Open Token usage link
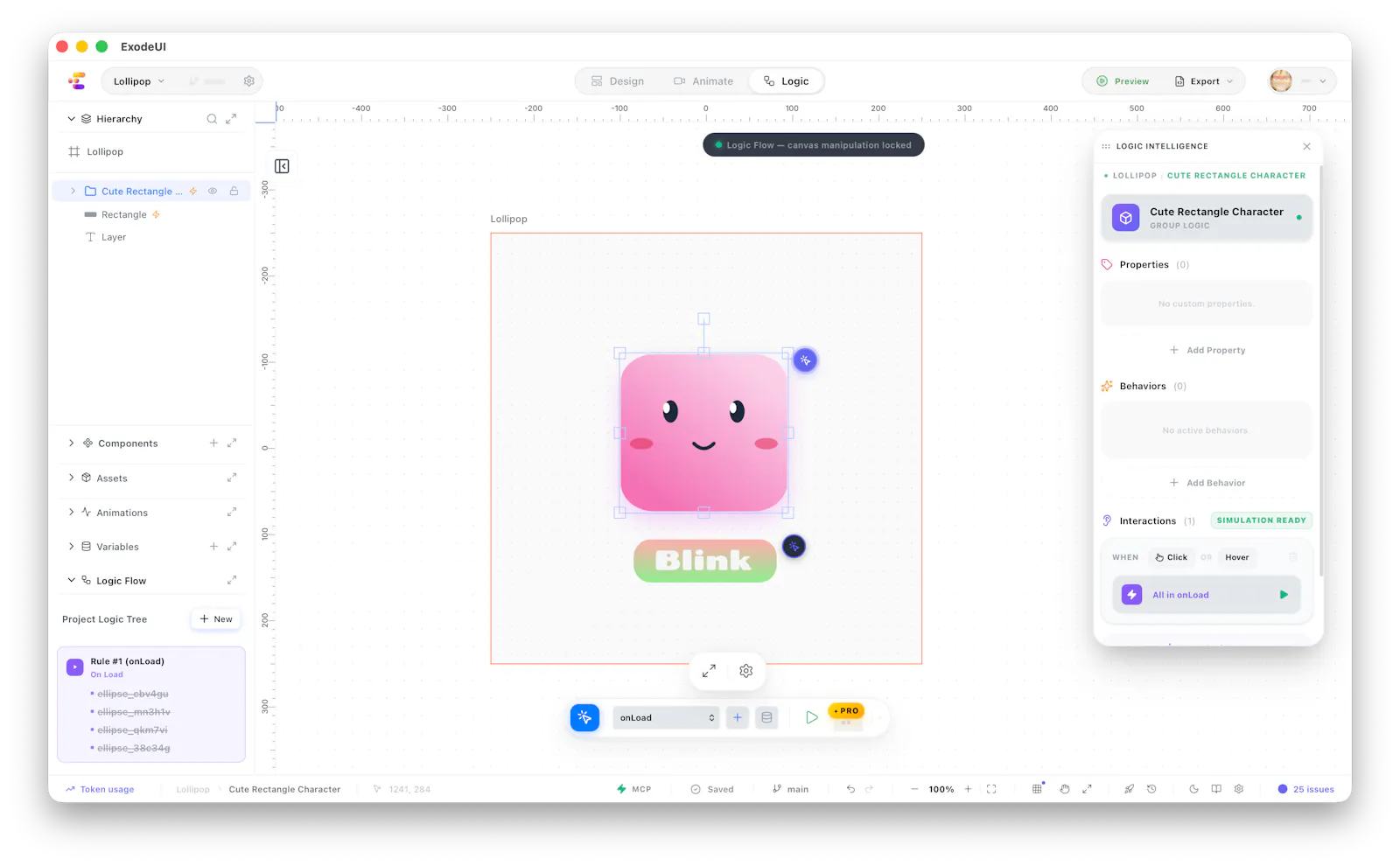1400x866 pixels. tap(100, 789)
